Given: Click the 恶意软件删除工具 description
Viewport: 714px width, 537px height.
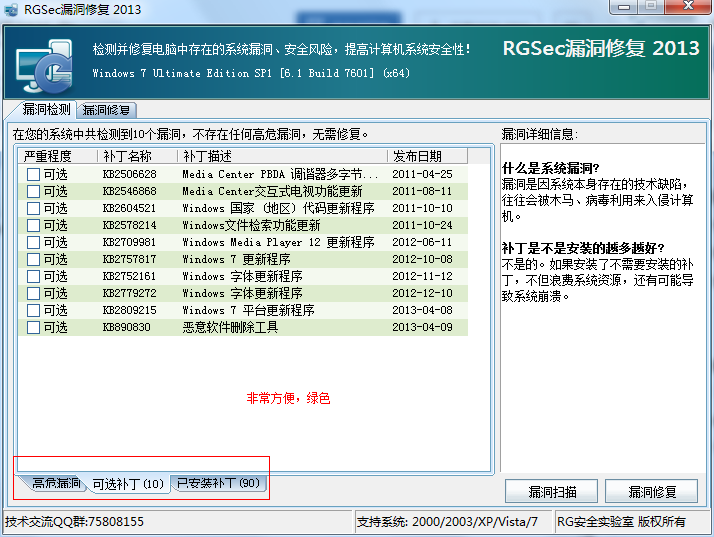Looking at the screenshot, I should [230, 327].
